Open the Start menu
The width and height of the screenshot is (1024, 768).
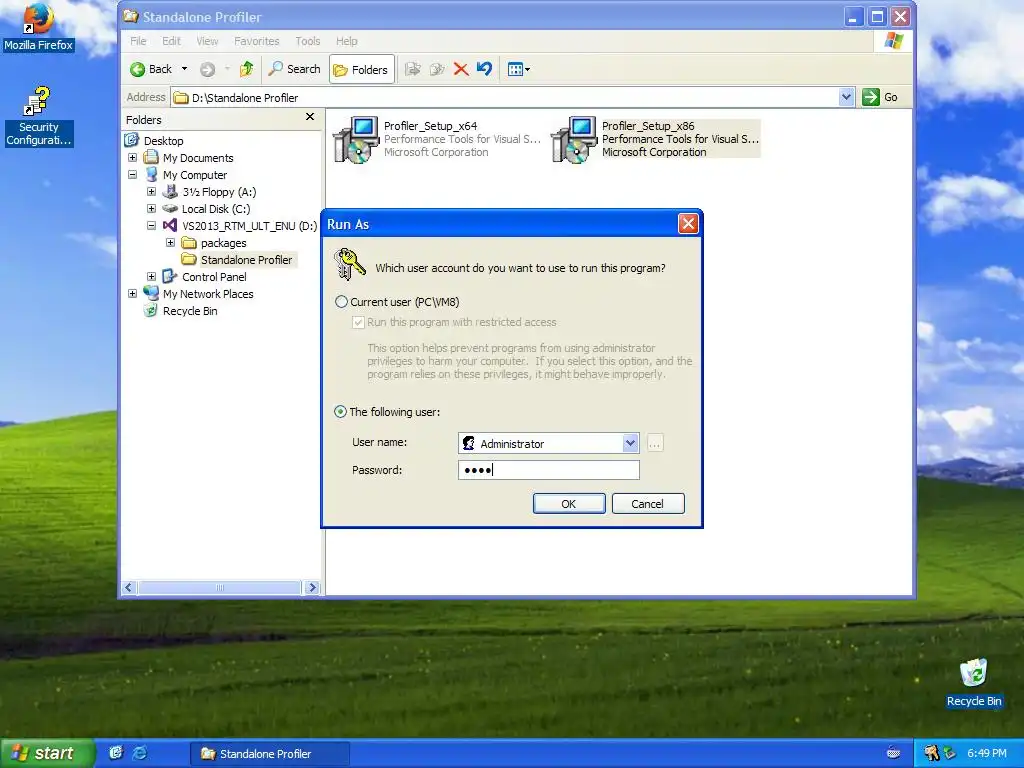click(x=46, y=754)
